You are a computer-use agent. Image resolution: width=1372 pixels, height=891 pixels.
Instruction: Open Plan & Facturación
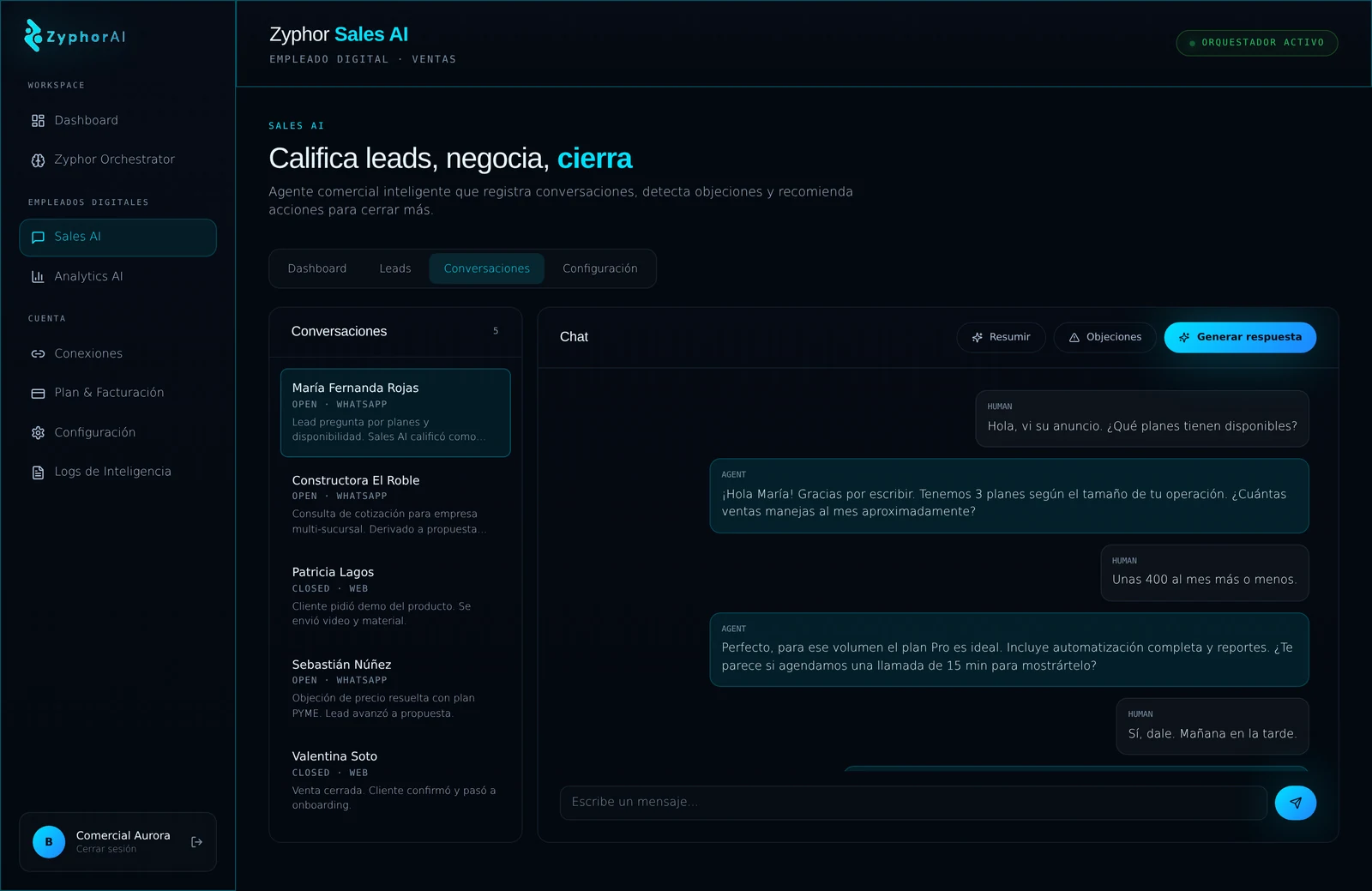click(x=117, y=394)
